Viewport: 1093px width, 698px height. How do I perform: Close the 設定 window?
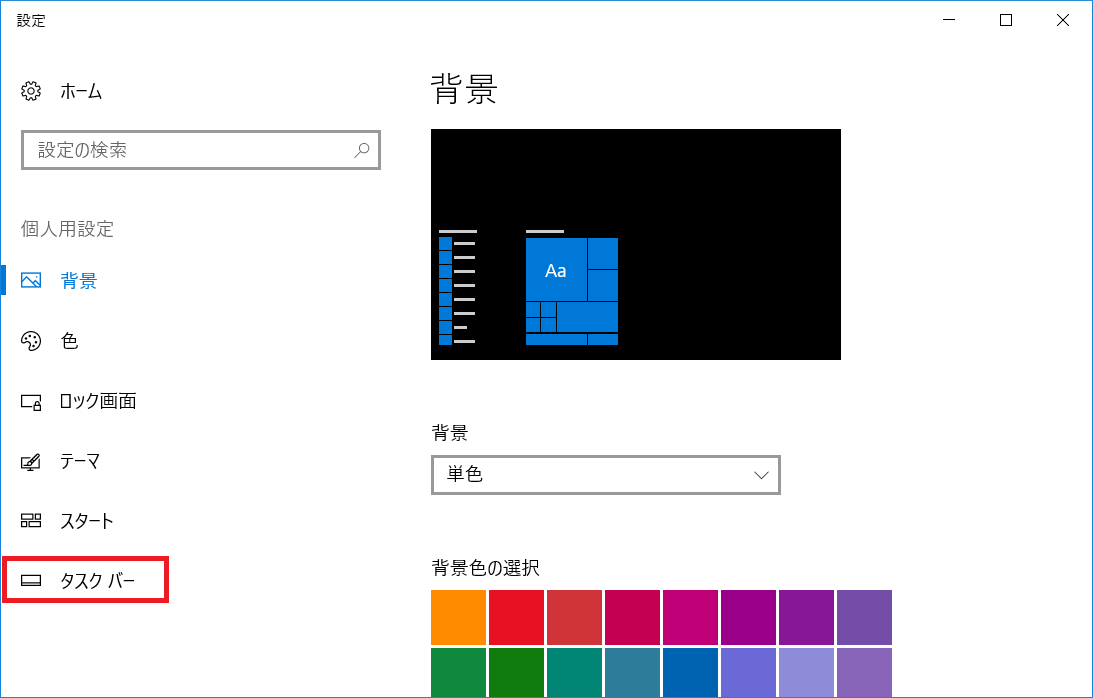1062,20
